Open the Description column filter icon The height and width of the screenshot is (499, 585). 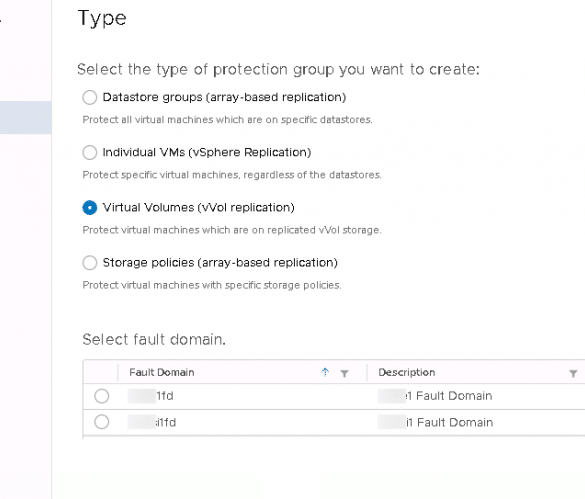(573, 373)
